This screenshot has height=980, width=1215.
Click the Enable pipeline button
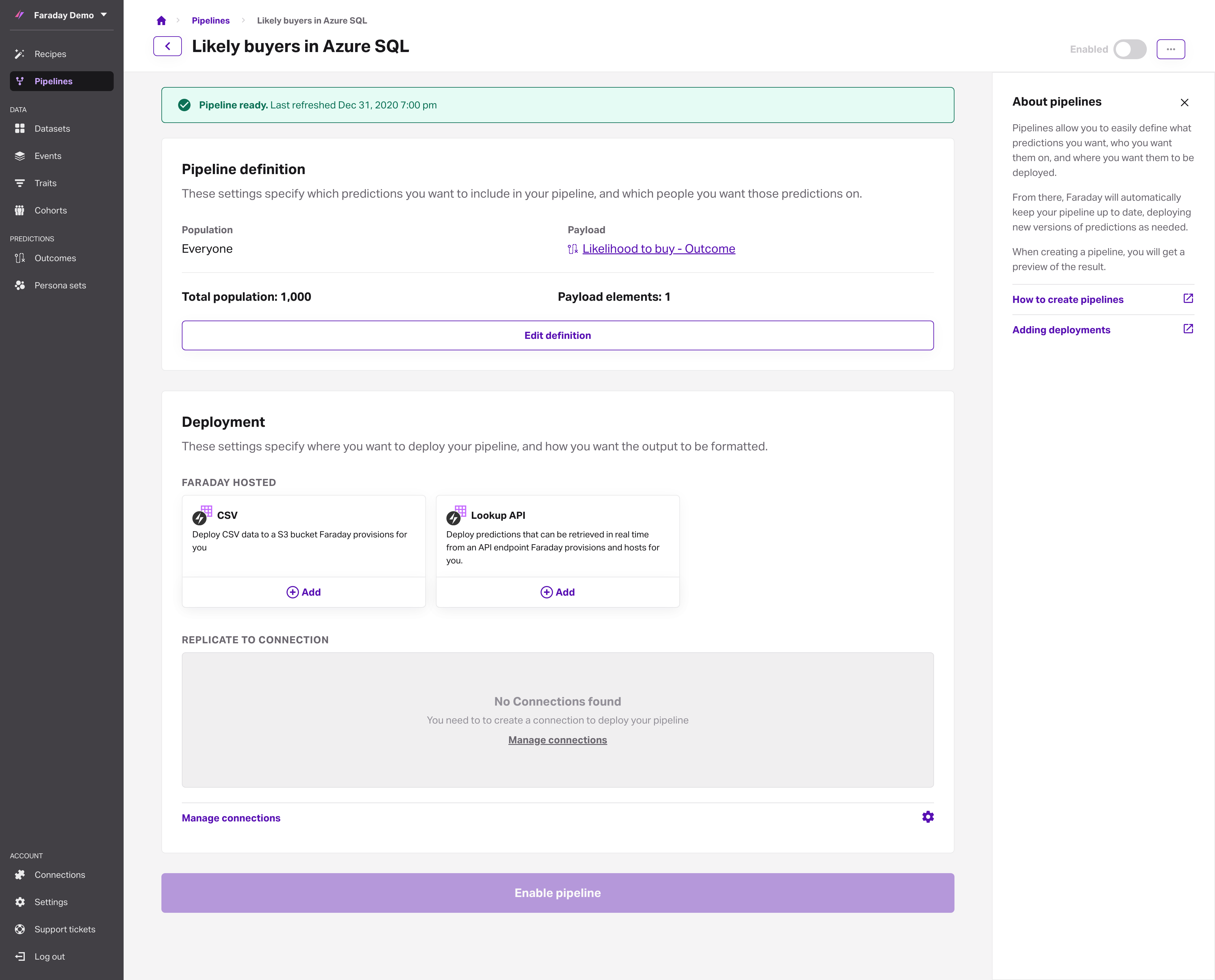[x=558, y=893]
